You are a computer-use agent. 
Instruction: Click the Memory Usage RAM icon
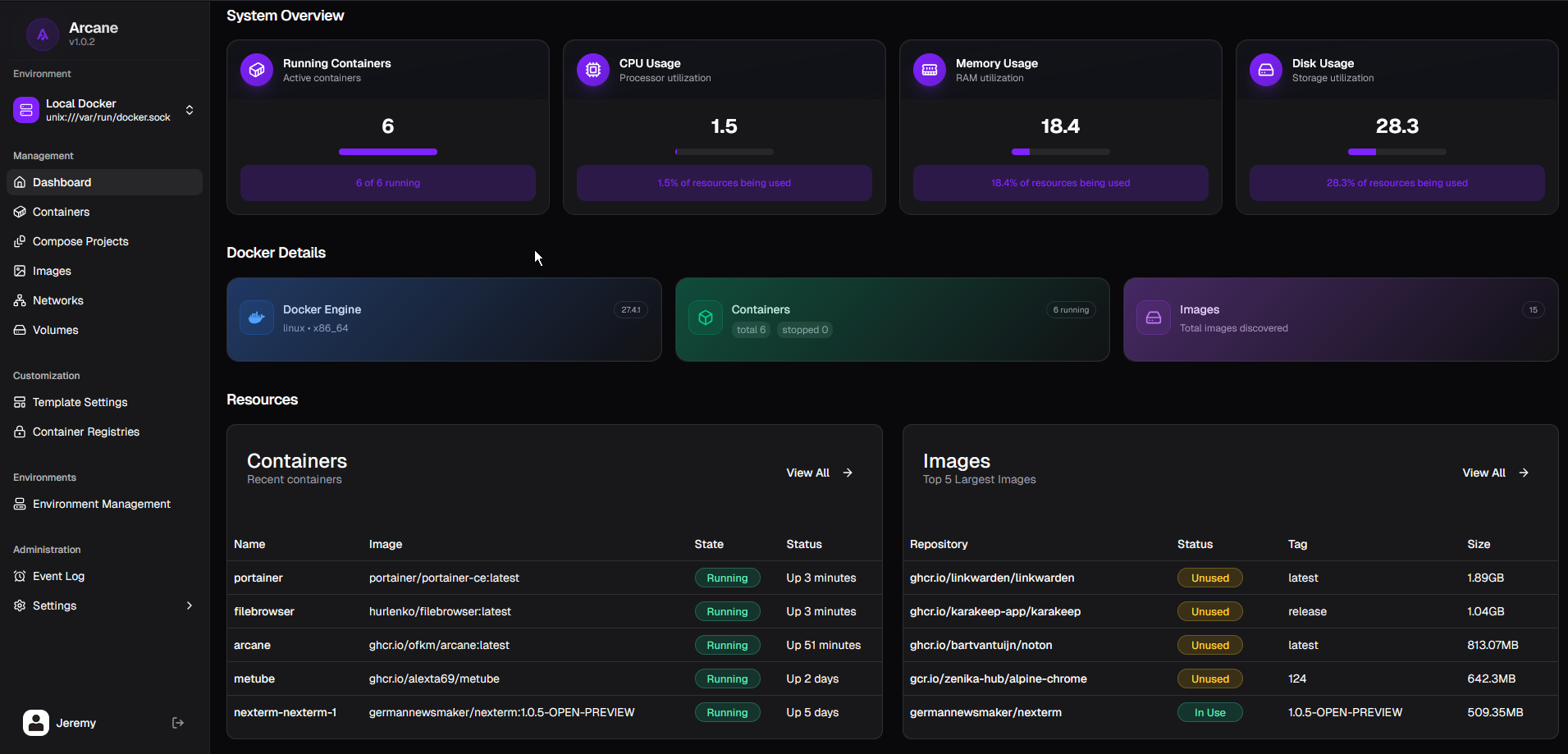tap(930, 70)
